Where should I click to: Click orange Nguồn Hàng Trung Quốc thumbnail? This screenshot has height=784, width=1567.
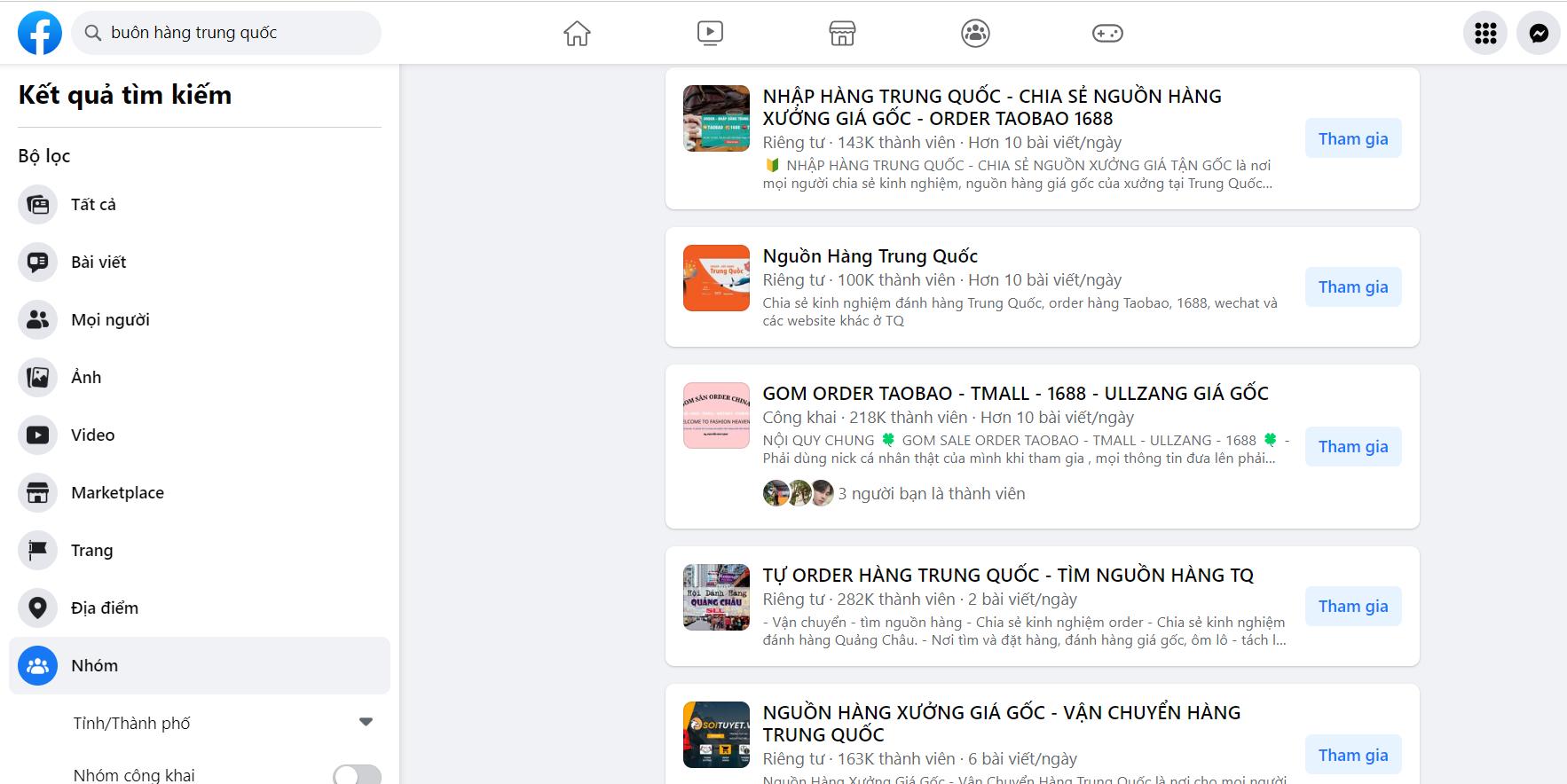(x=716, y=278)
